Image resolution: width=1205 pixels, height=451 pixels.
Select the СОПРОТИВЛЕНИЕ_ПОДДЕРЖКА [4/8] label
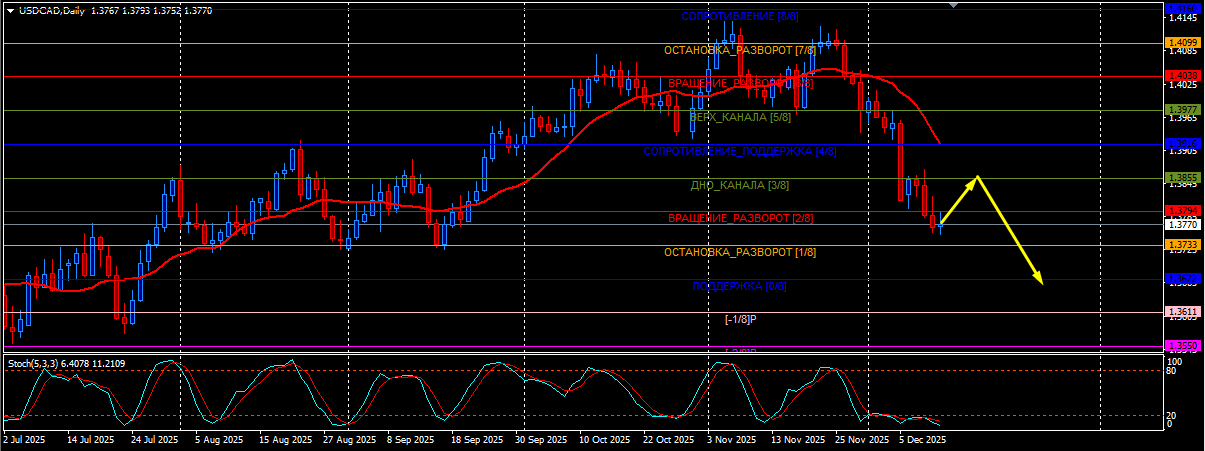tap(740, 151)
